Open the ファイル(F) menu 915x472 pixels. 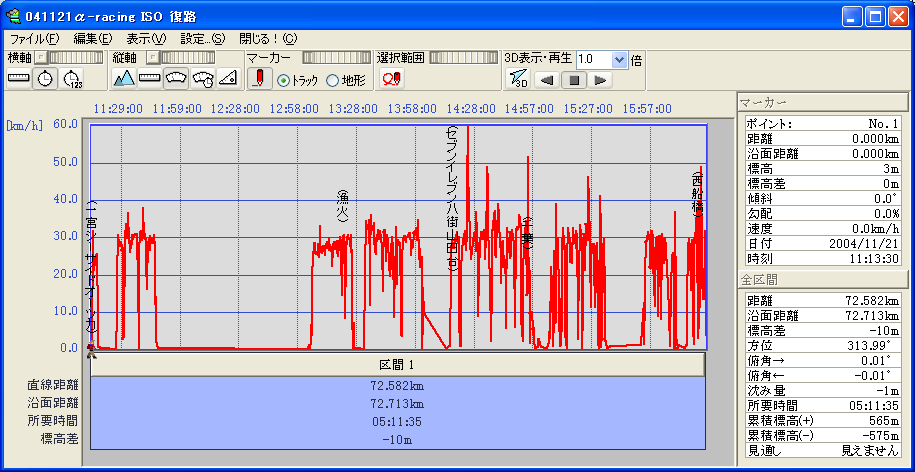pyautogui.click(x=34, y=38)
